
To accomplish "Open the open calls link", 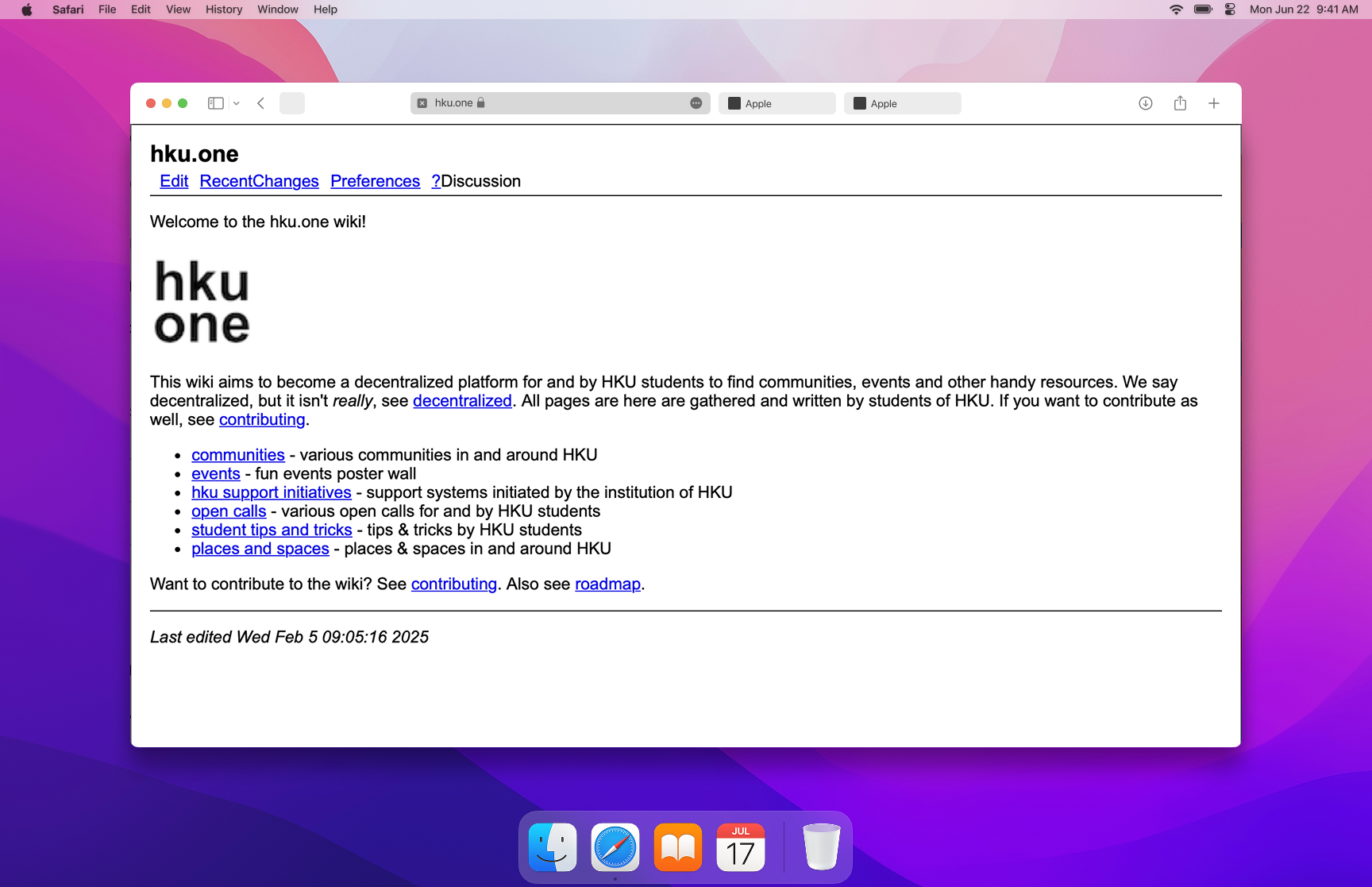I will click(x=229, y=511).
